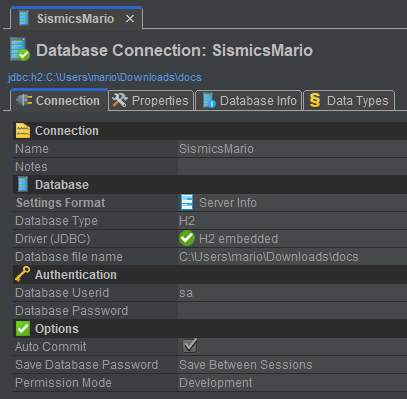Open the jdbc:h2 connection URL link
Image resolution: width=407 pixels, height=399 pixels.
point(105,77)
